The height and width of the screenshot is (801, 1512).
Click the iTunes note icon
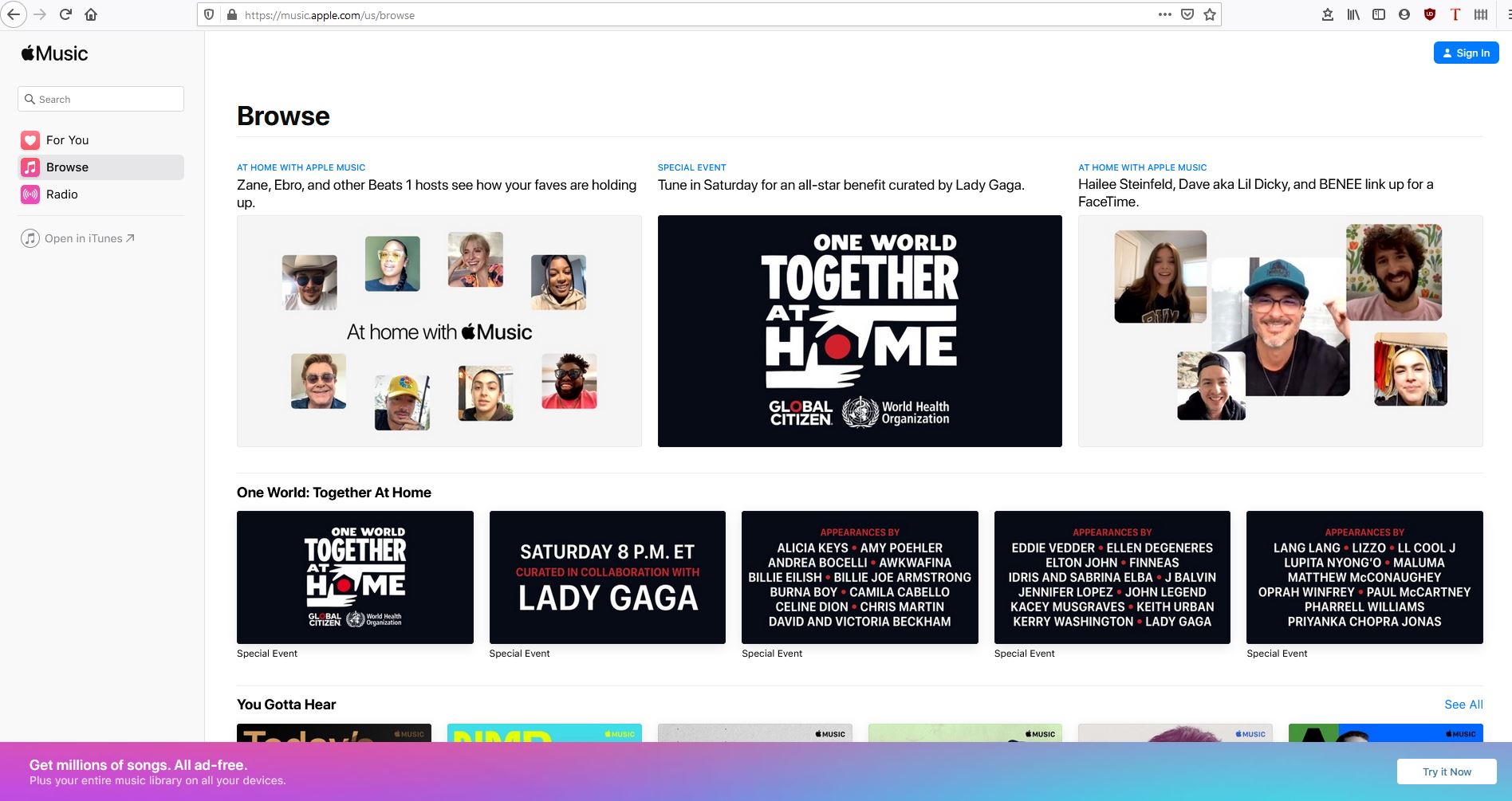point(30,238)
